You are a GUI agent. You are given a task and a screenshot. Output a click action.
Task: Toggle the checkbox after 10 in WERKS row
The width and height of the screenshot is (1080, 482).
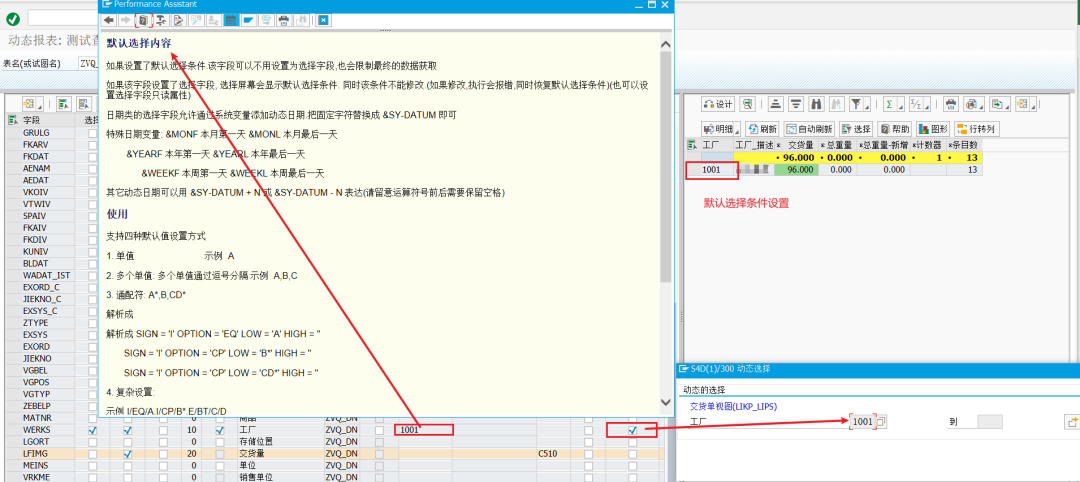(x=220, y=430)
